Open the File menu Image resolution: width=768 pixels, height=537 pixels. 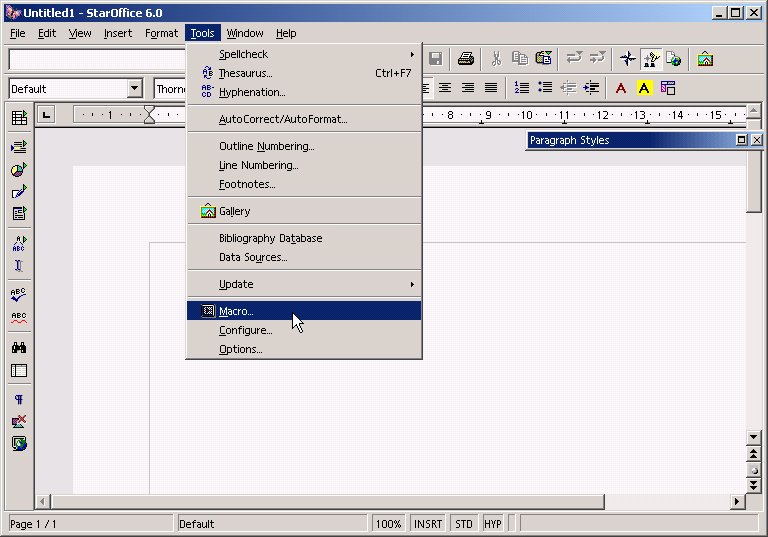click(x=18, y=33)
